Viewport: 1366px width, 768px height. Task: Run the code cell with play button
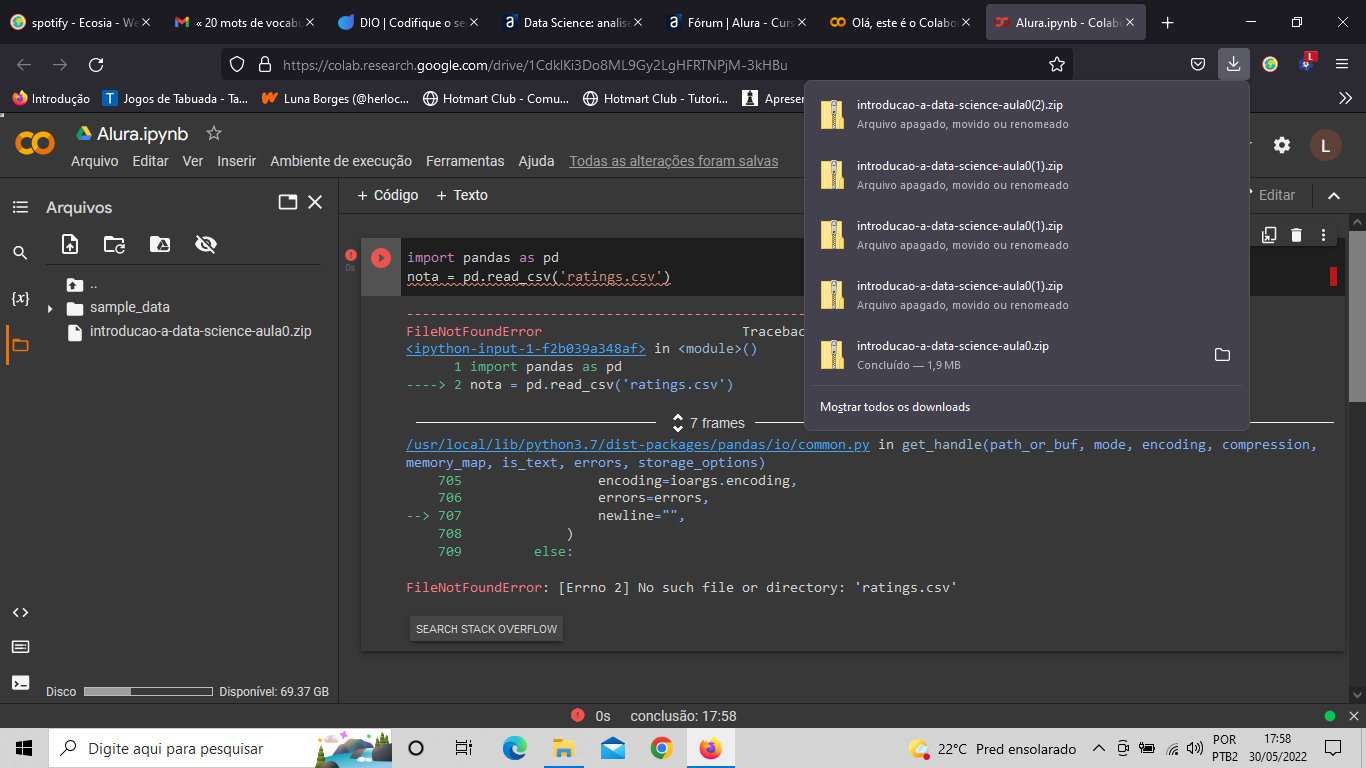point(380,258)
